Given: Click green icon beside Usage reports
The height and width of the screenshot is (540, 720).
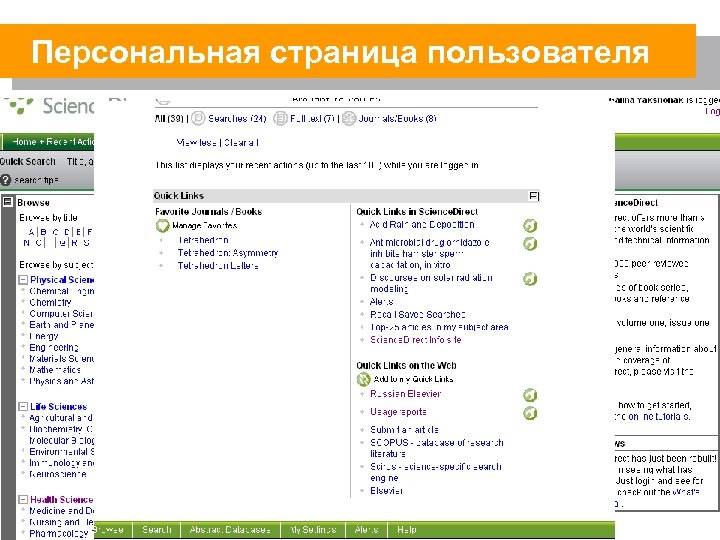Looking at the screenshot, I should coord(530,413).
